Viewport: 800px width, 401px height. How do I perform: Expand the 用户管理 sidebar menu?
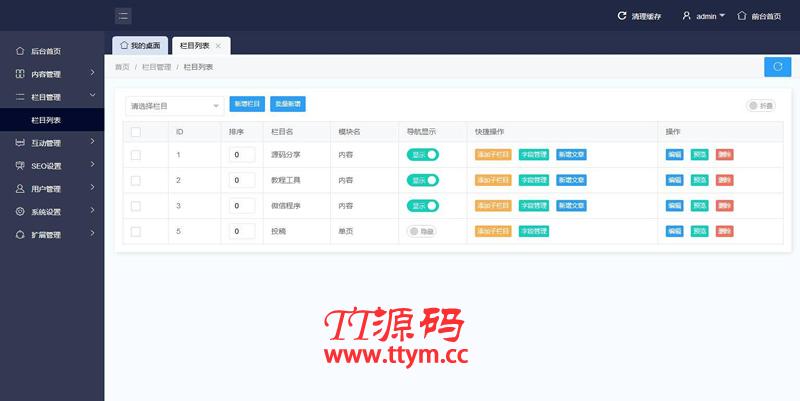point(52,189)
